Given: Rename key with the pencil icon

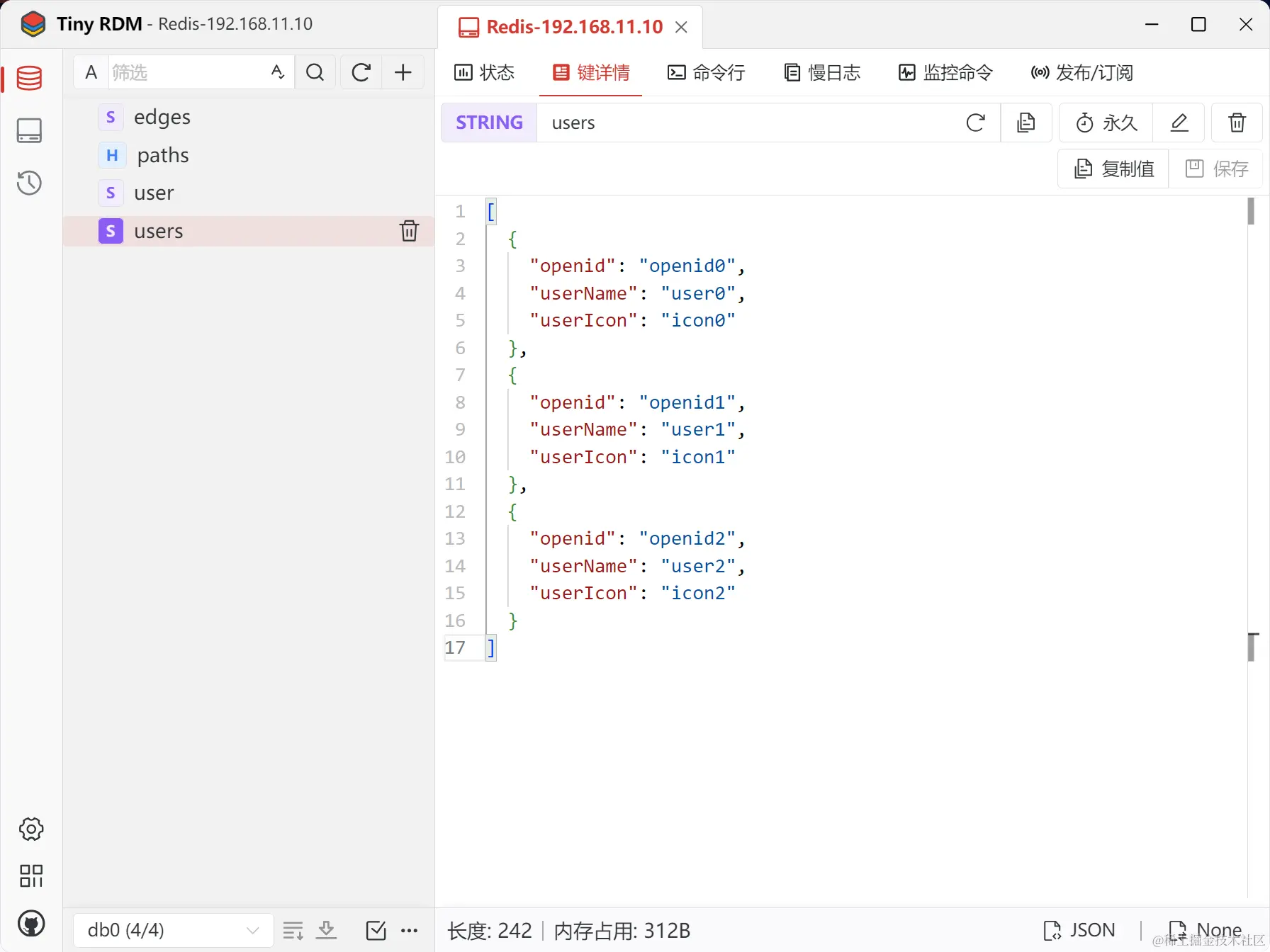Looking at the screenshot, I should coord(1179,123).
